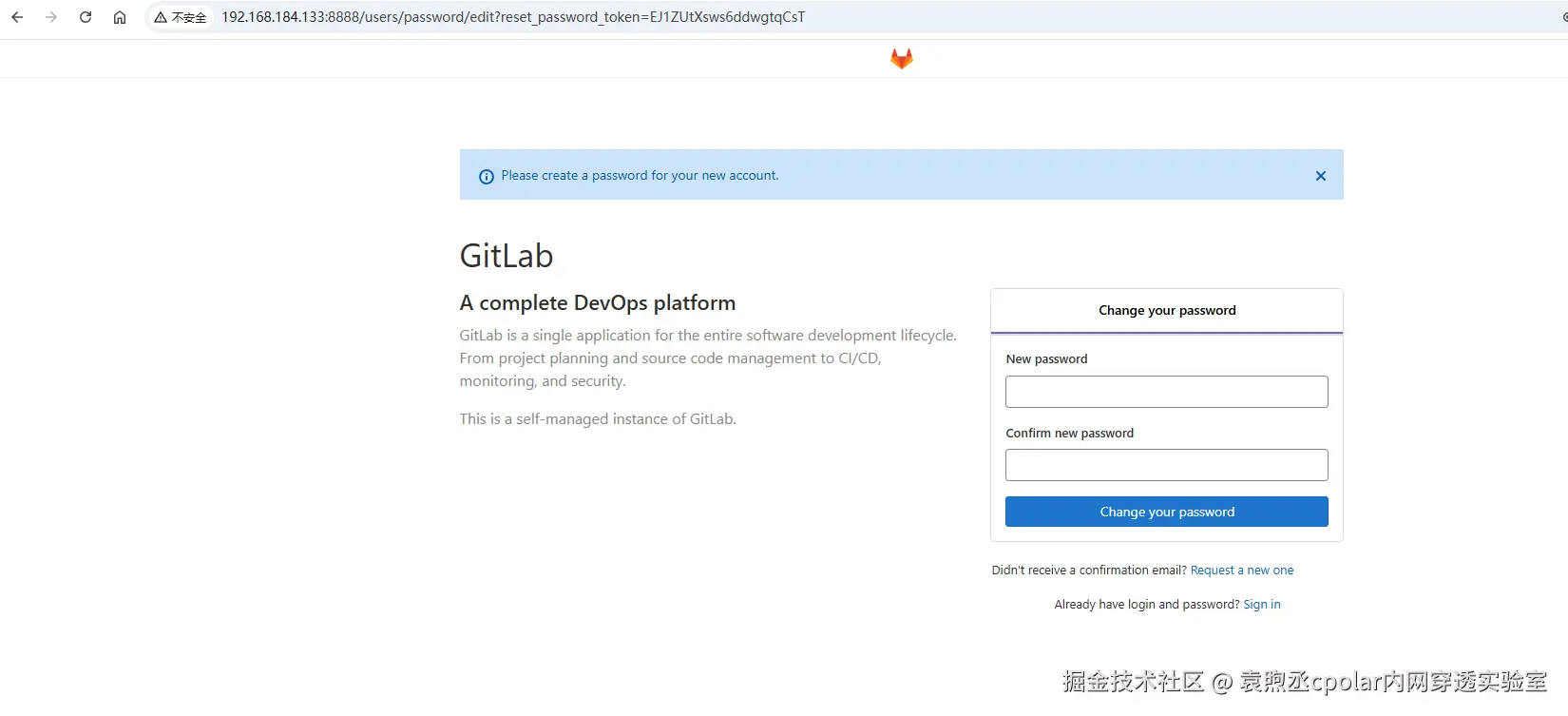This screenshot has width=1568, height=716.
Task: Click 'Didn't receive a confirmation email?' text
Action: [1089, 571]
